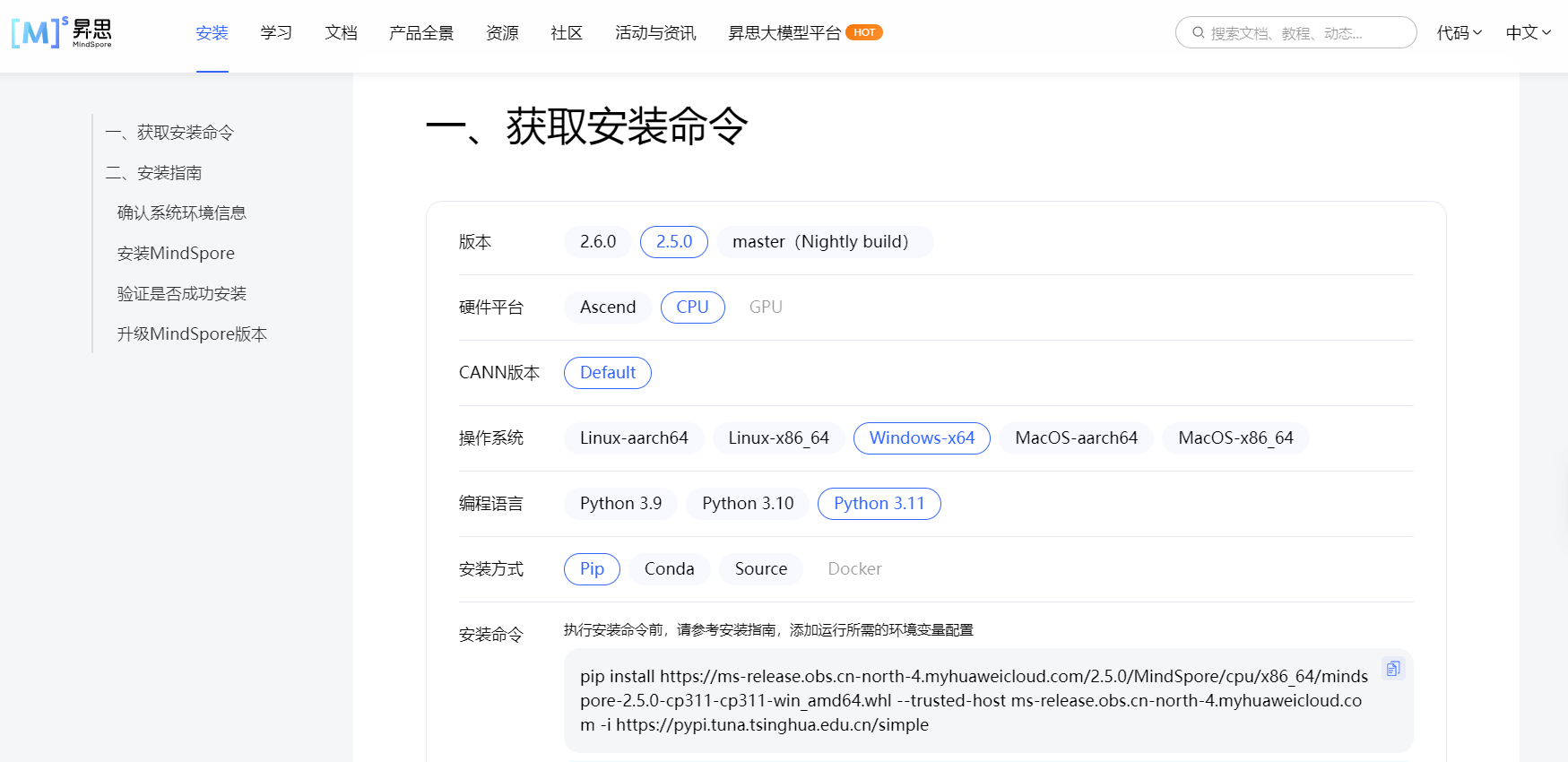
Task: Click the 操作系统 row label
Action: click(x=491, y=438)
